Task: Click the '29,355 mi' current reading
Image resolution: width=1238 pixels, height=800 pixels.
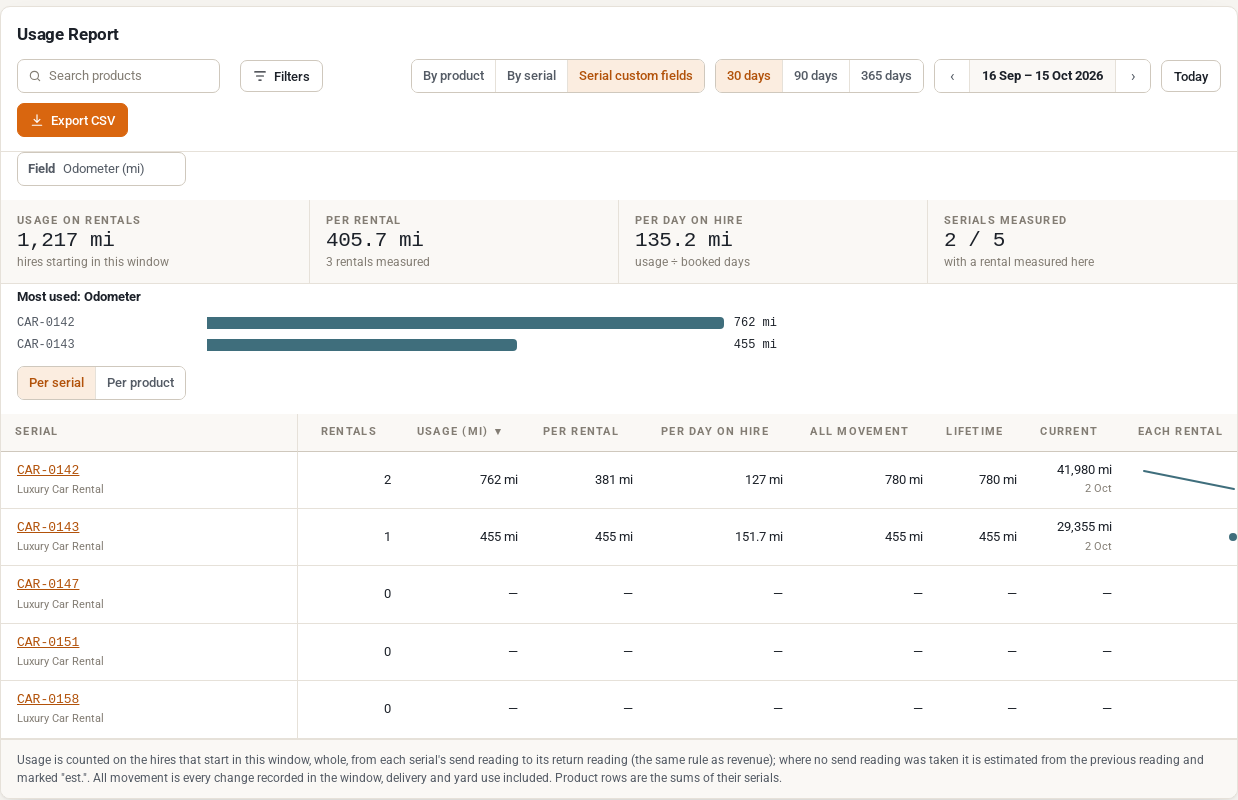Action: click(1084, 527)
